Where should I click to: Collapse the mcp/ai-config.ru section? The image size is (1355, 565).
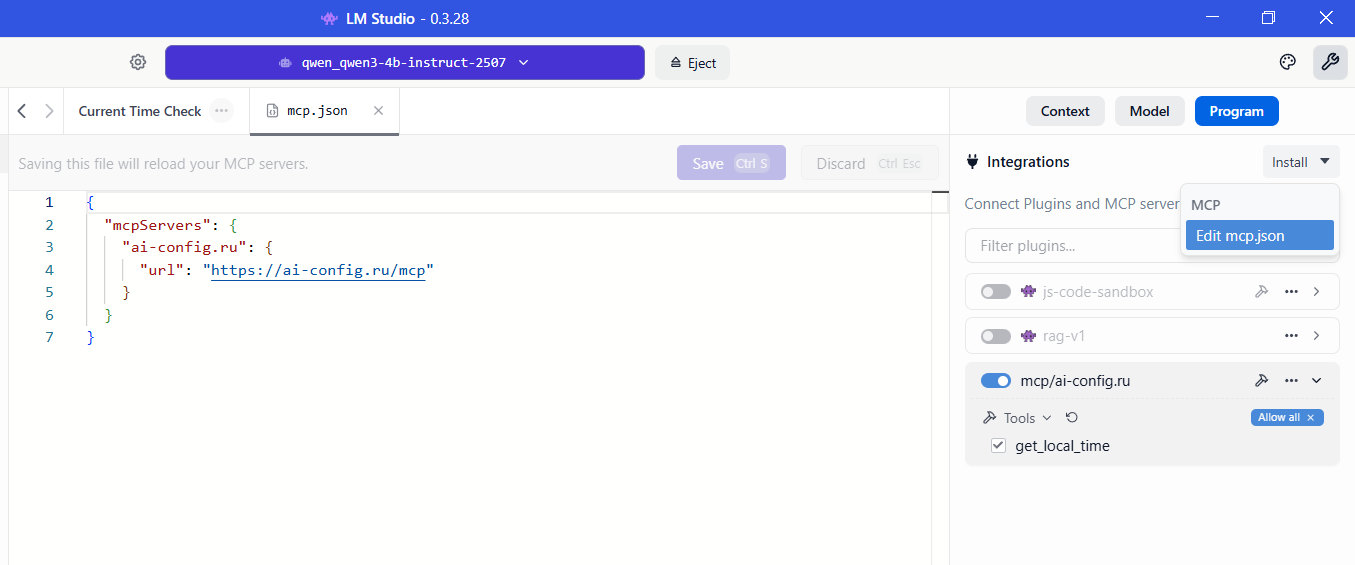(x=1317, y=380)
